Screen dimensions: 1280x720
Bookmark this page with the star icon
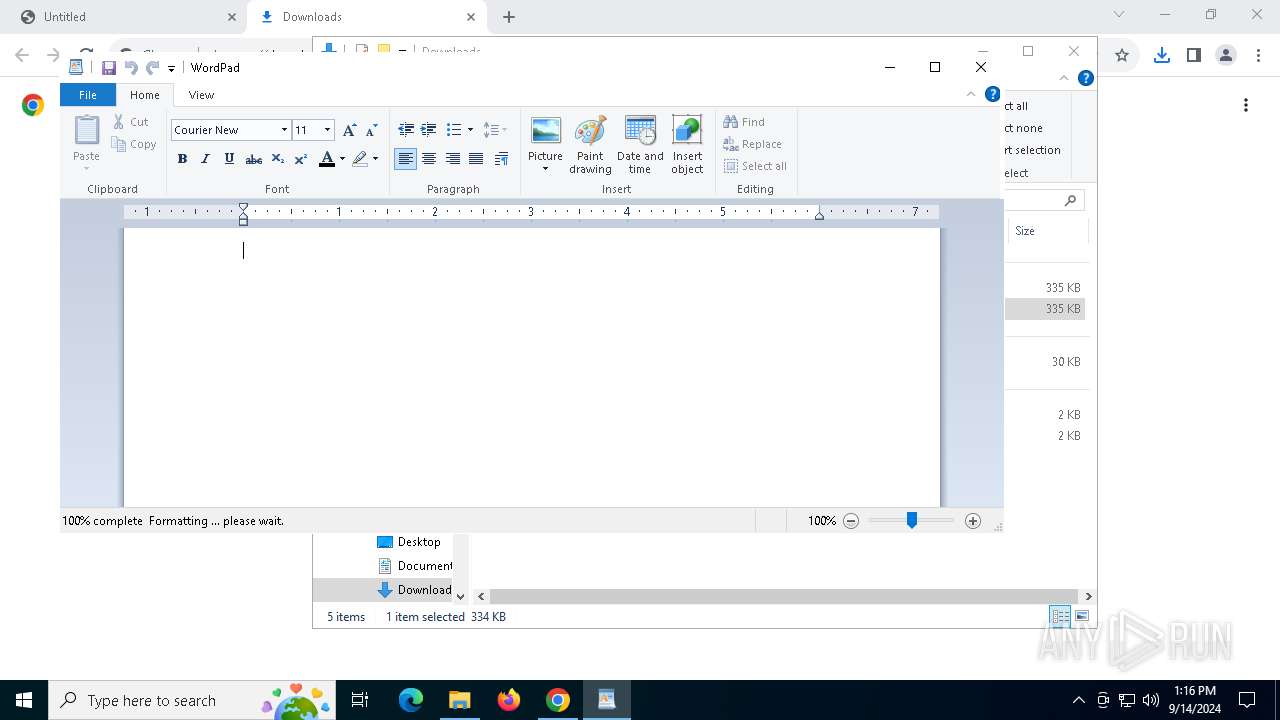1122,56
